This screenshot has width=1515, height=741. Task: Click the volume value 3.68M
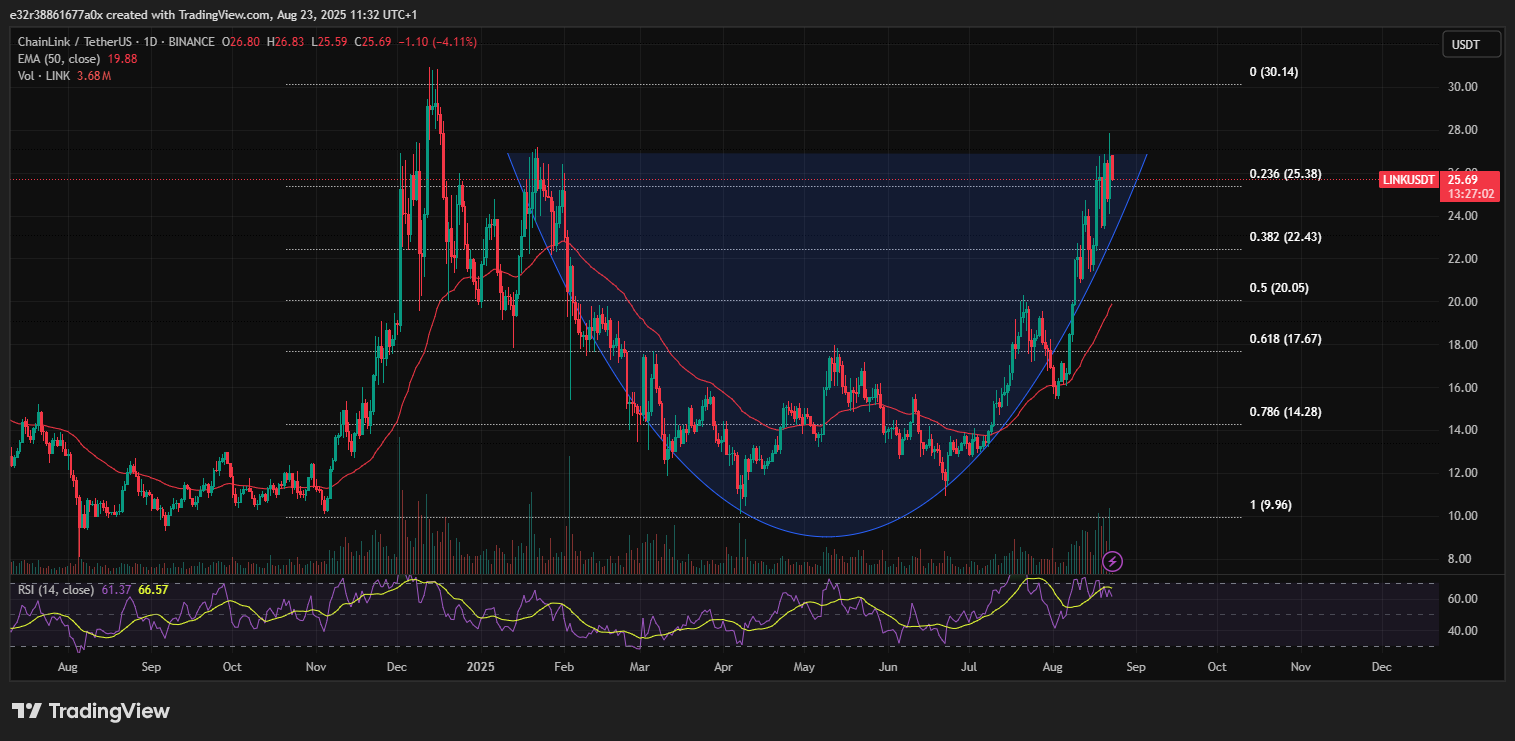[x=93, y=76]
